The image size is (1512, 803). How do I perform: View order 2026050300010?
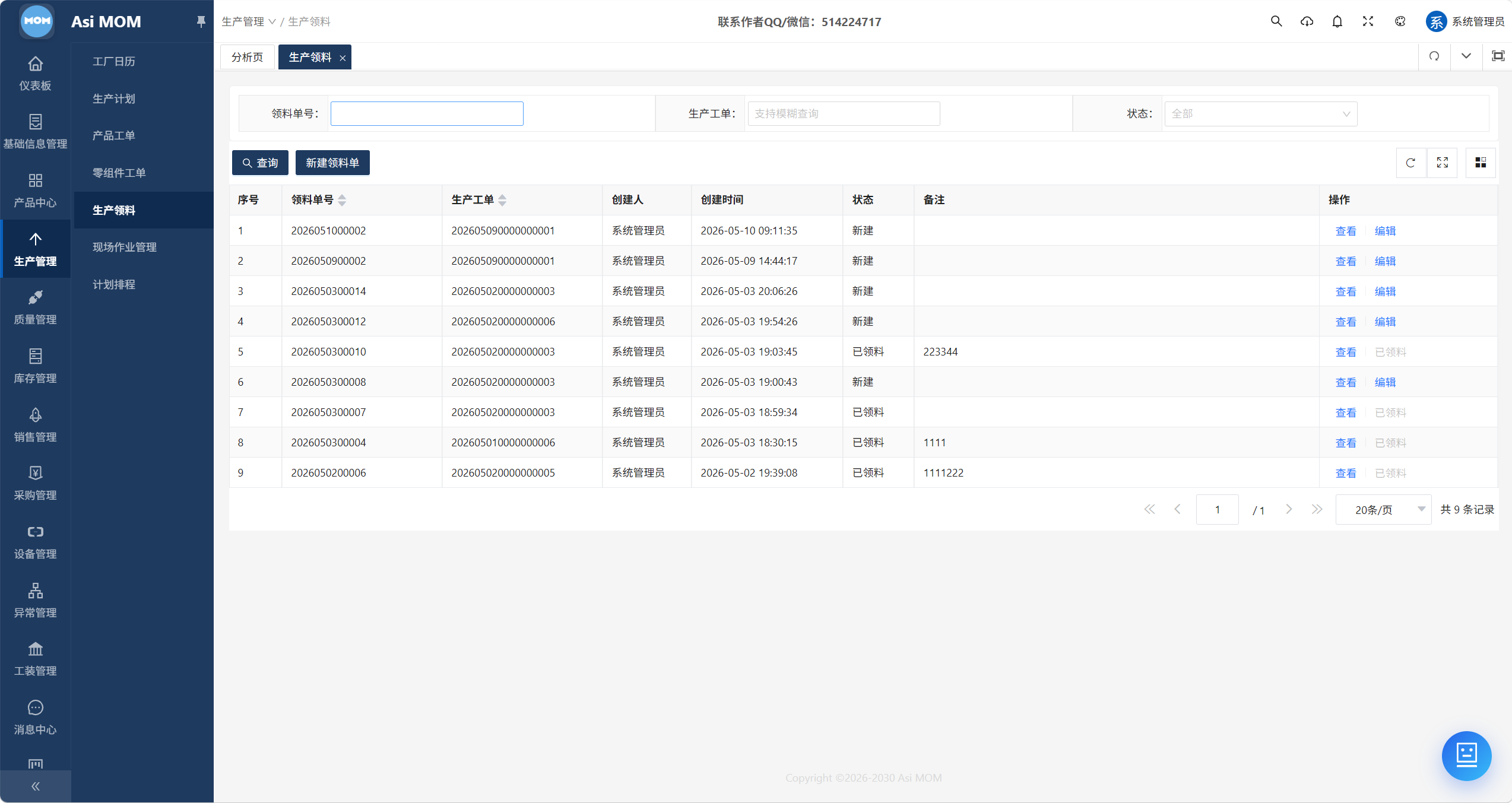[1345, 352]
